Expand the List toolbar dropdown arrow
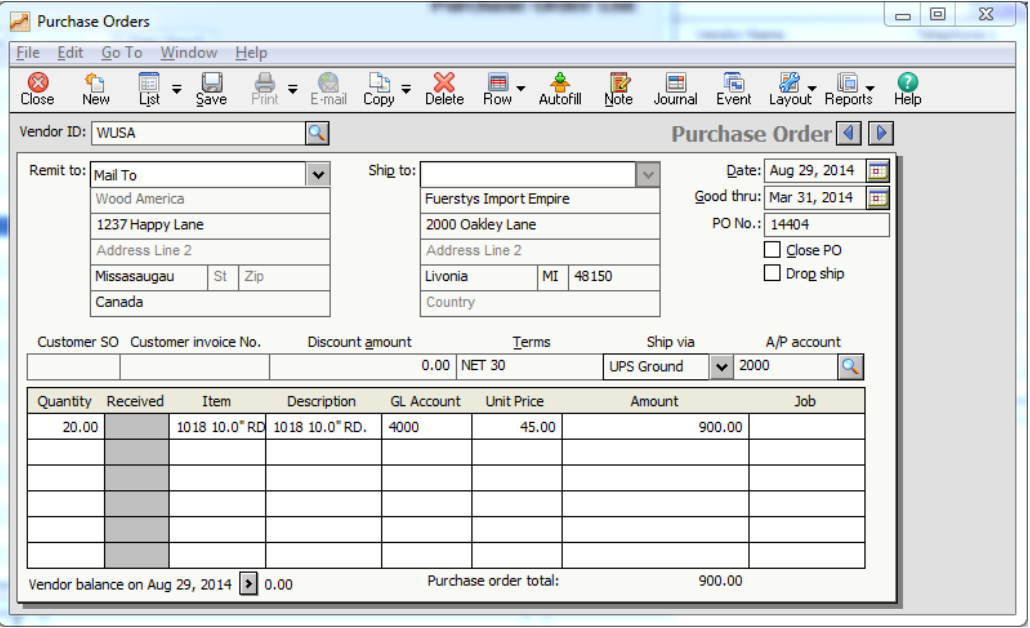This screenshot has width=1030, height=628. click(x=177, y=89)
